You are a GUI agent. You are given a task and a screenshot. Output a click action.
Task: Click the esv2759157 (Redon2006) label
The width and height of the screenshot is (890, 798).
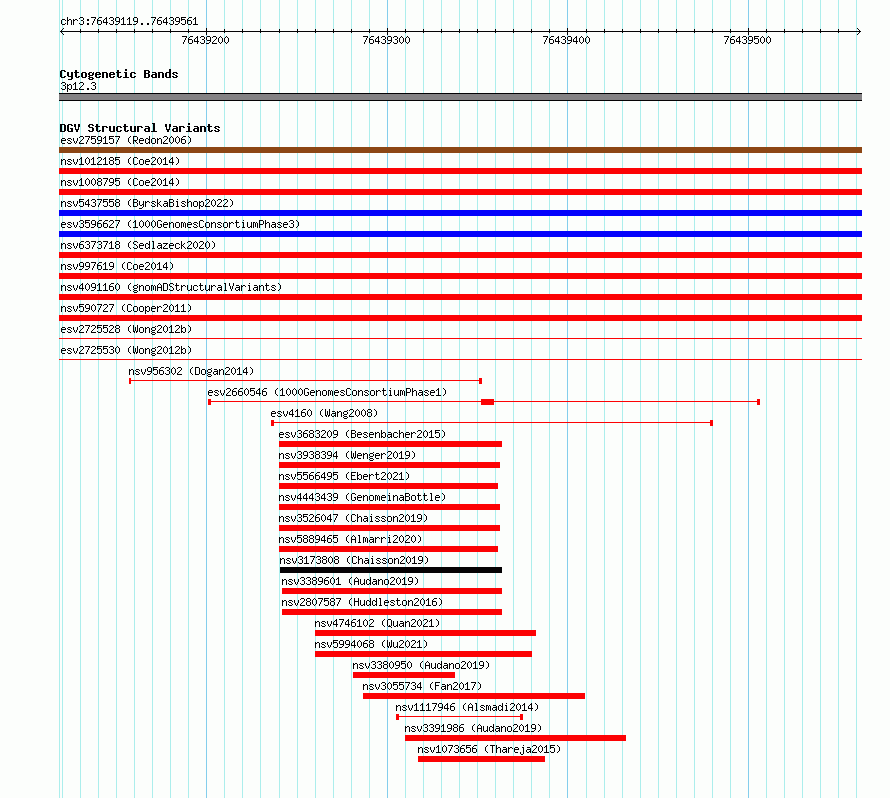(126, 140)
